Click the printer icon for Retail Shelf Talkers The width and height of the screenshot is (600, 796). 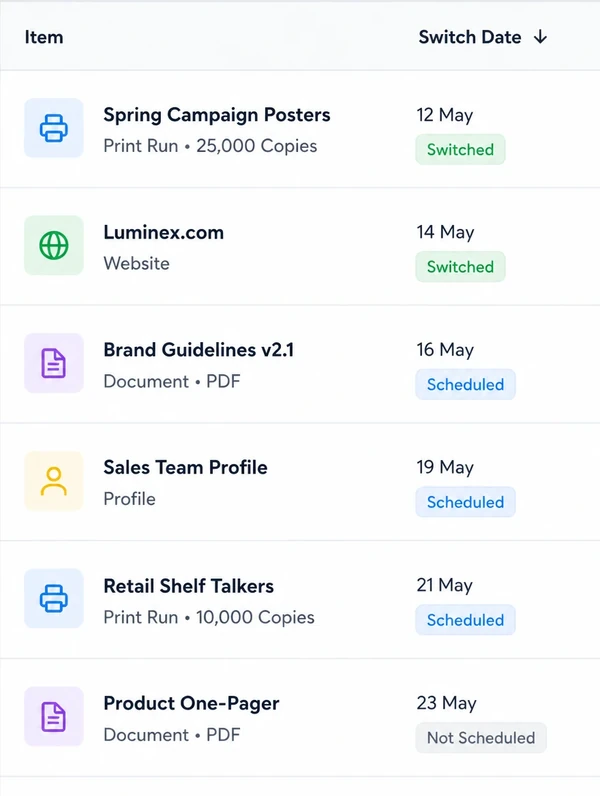tap(54, 599)
